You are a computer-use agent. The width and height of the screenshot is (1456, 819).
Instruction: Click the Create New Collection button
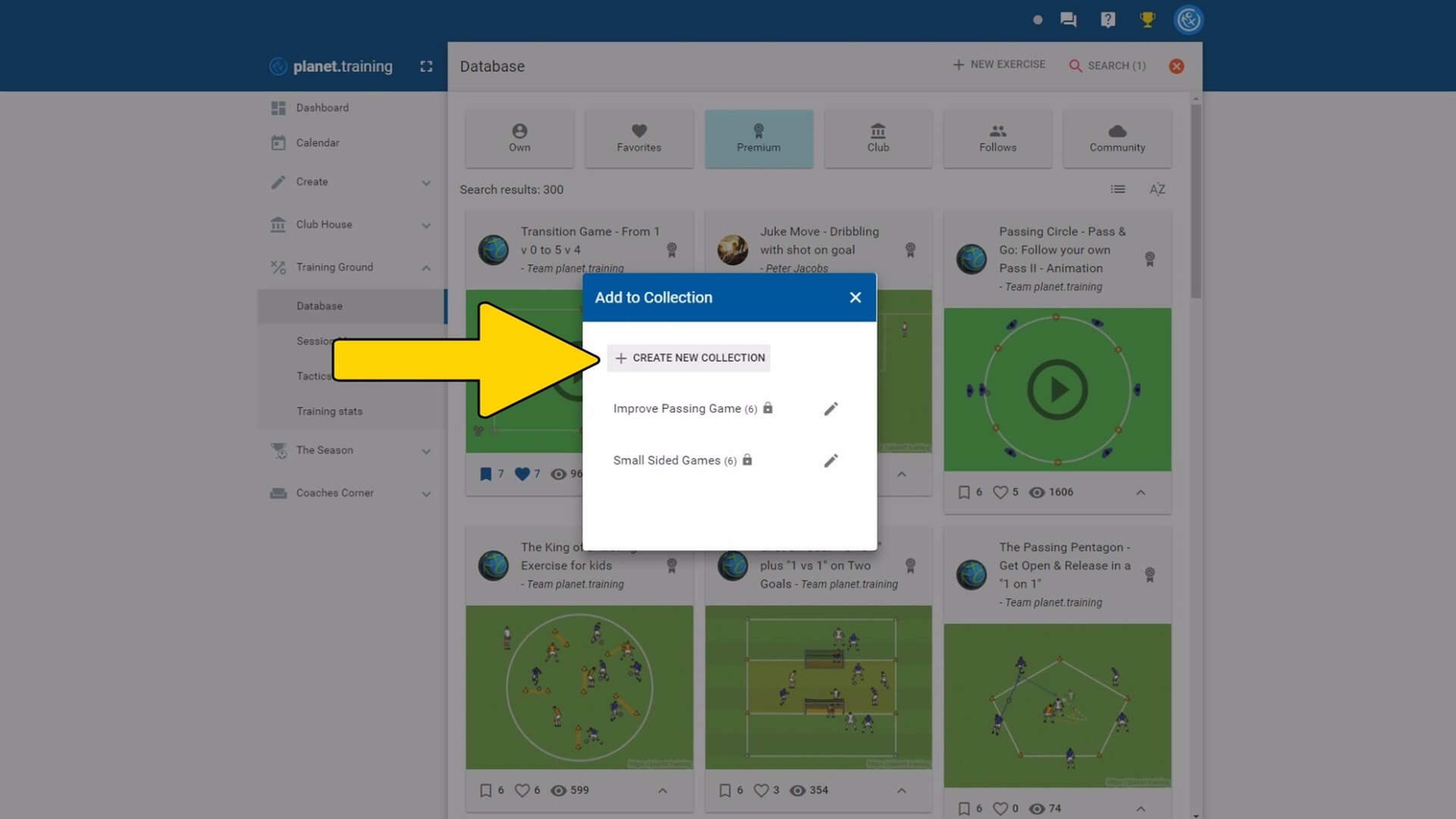coord(689,358)
